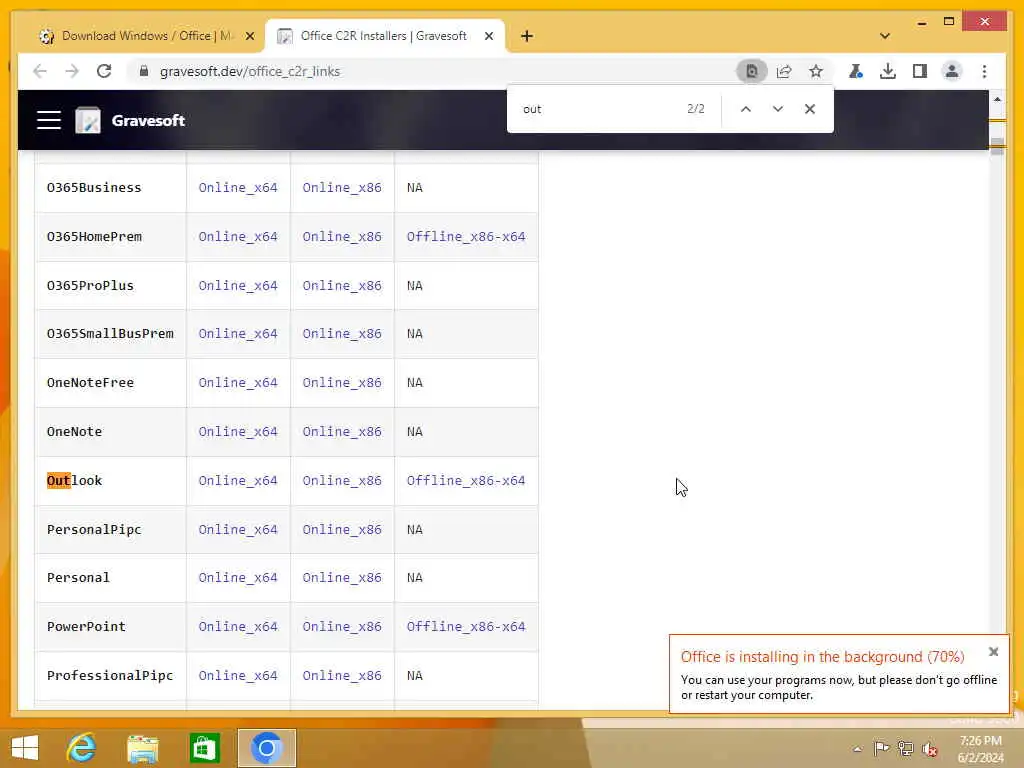Jump to the previous find result
The height and width of the screenshot is (768, 1024).
[x=745, y=109]
